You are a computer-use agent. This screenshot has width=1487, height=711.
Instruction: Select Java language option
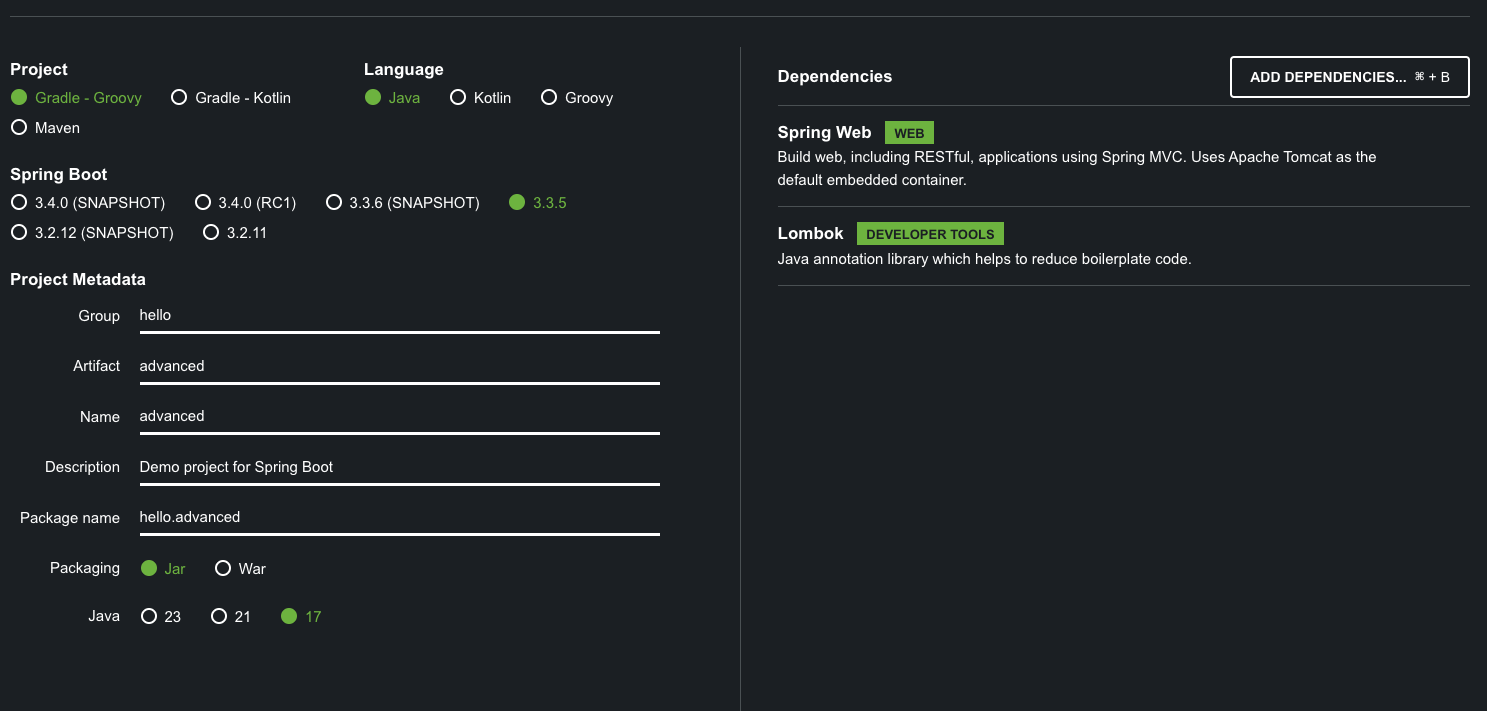click(392, 98)
